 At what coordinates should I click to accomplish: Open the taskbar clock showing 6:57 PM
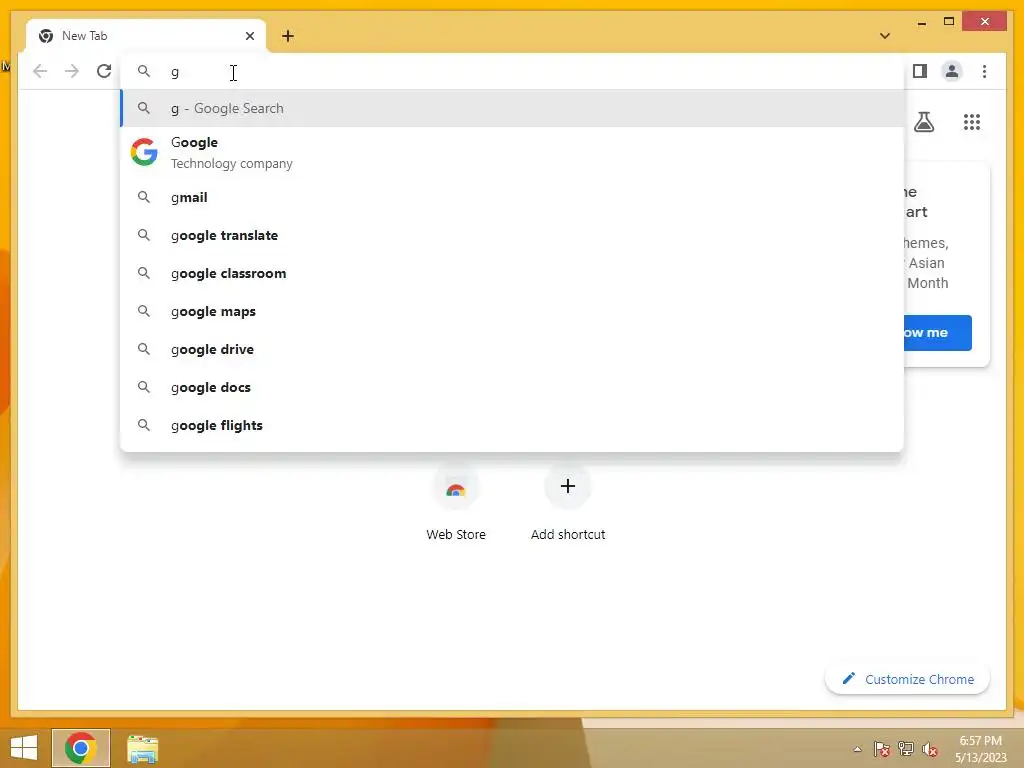tap(980, 749)
